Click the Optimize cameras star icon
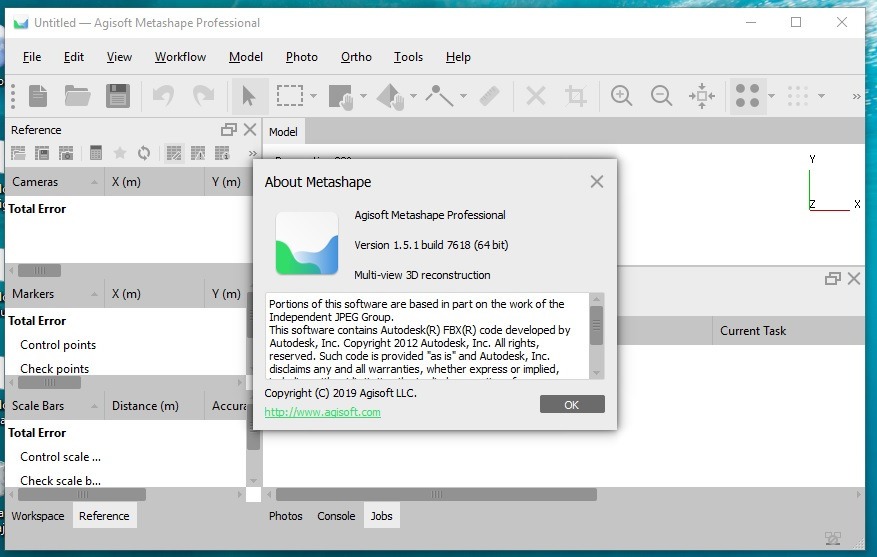The width and height of the screenshot is (877, 557). point(120,153)
